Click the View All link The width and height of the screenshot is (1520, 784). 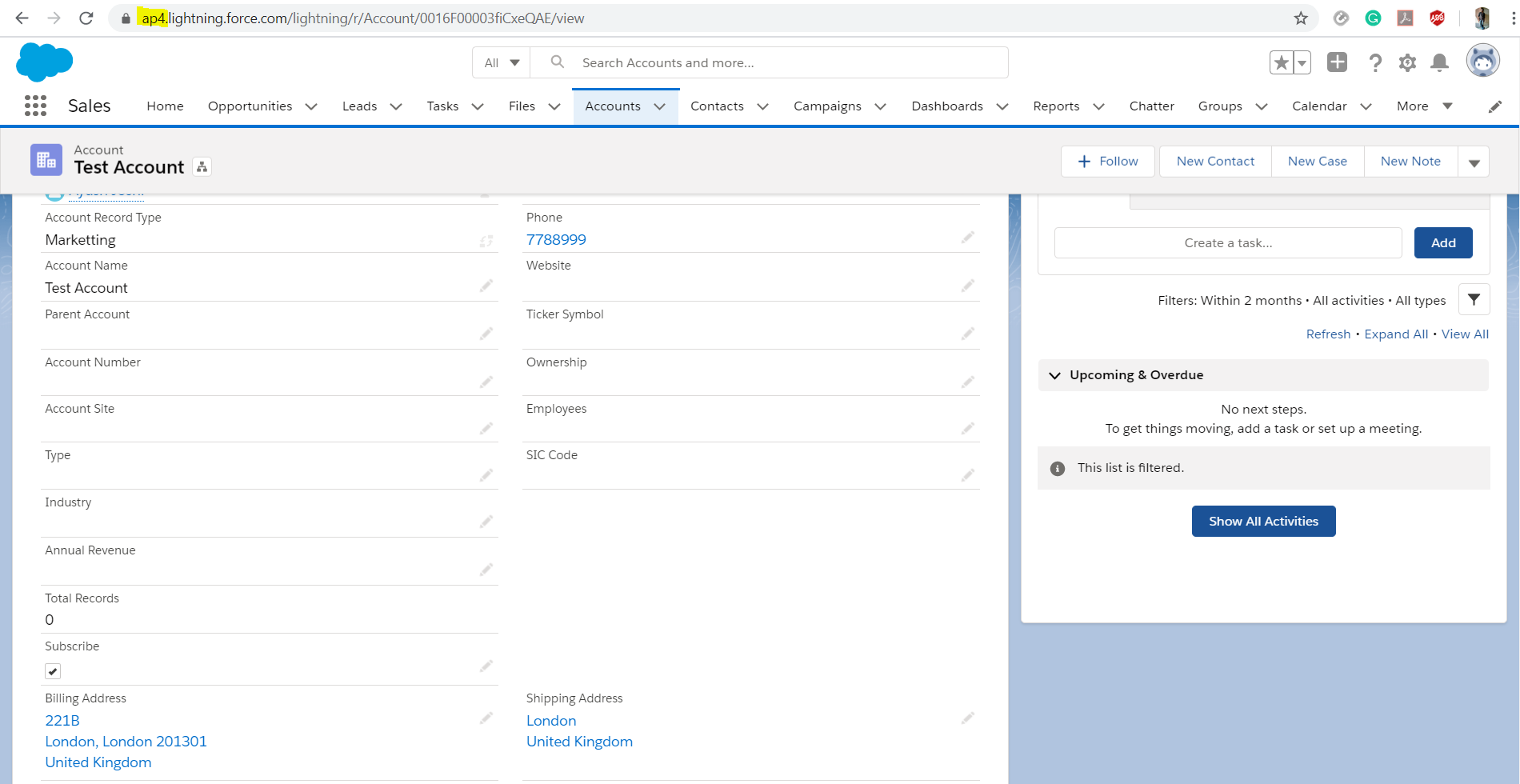(1465, 334)
